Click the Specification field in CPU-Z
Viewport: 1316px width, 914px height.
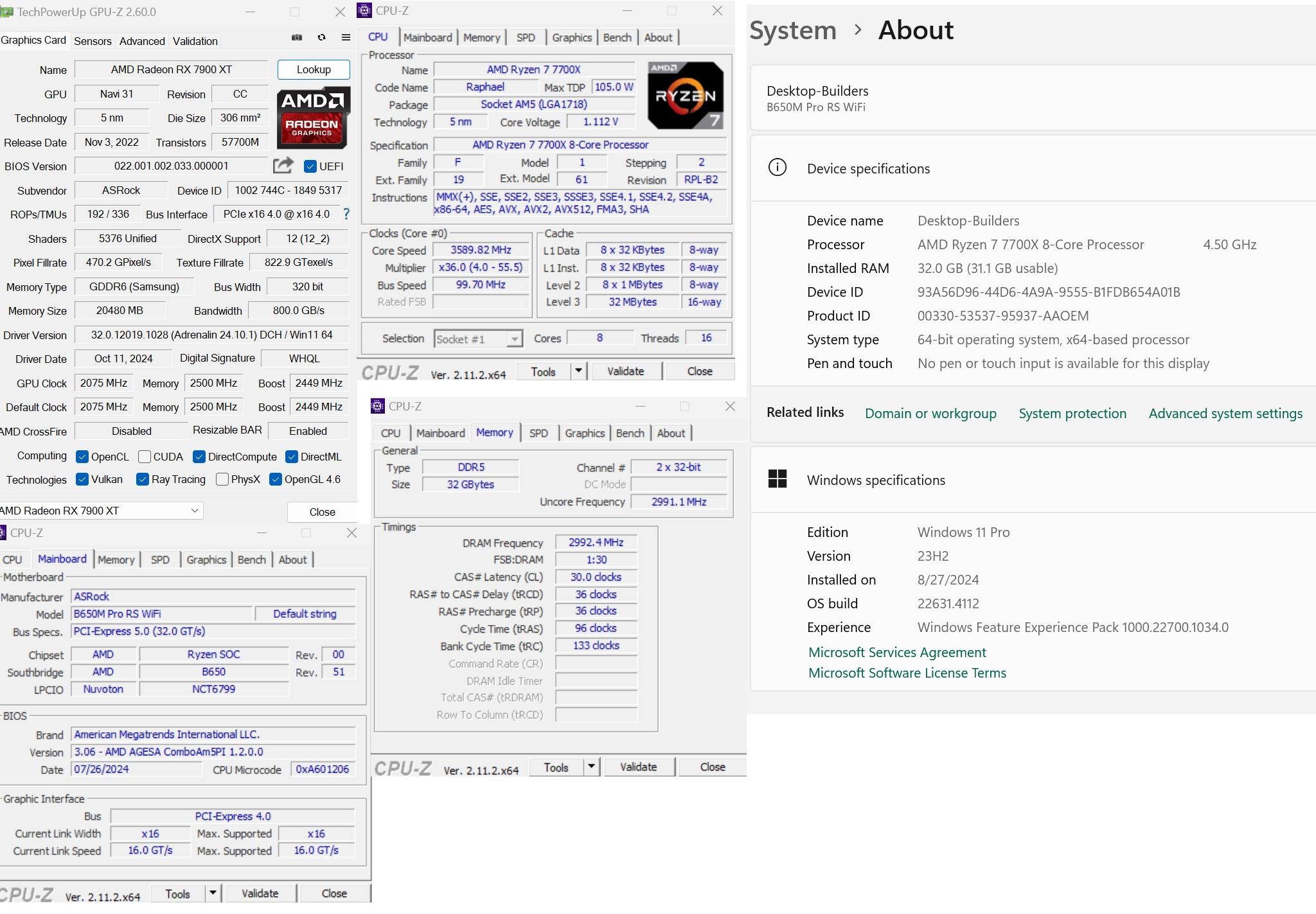click(580, 145)
